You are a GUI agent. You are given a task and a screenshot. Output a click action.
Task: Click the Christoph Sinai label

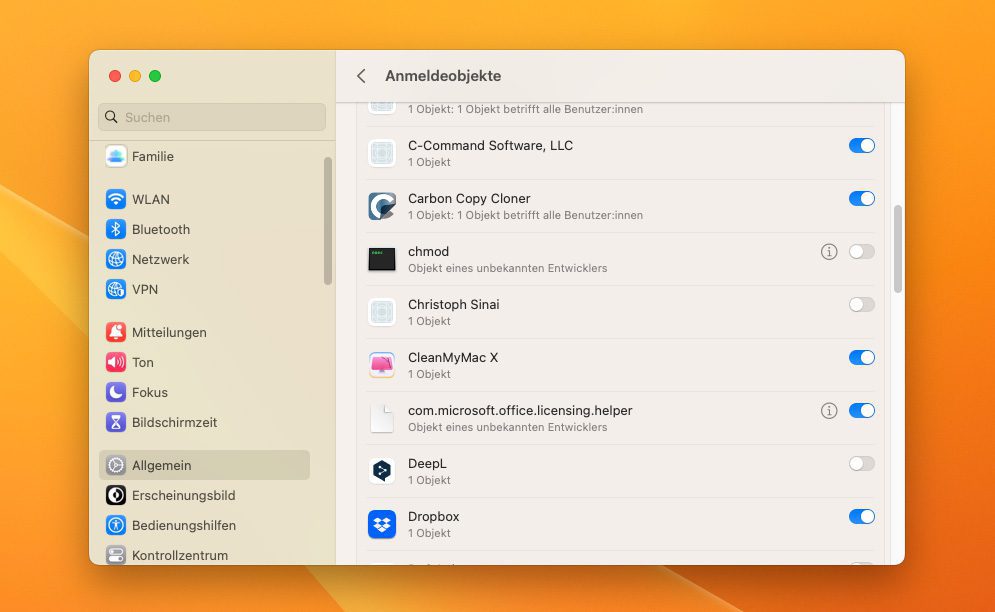click(453, 305)
